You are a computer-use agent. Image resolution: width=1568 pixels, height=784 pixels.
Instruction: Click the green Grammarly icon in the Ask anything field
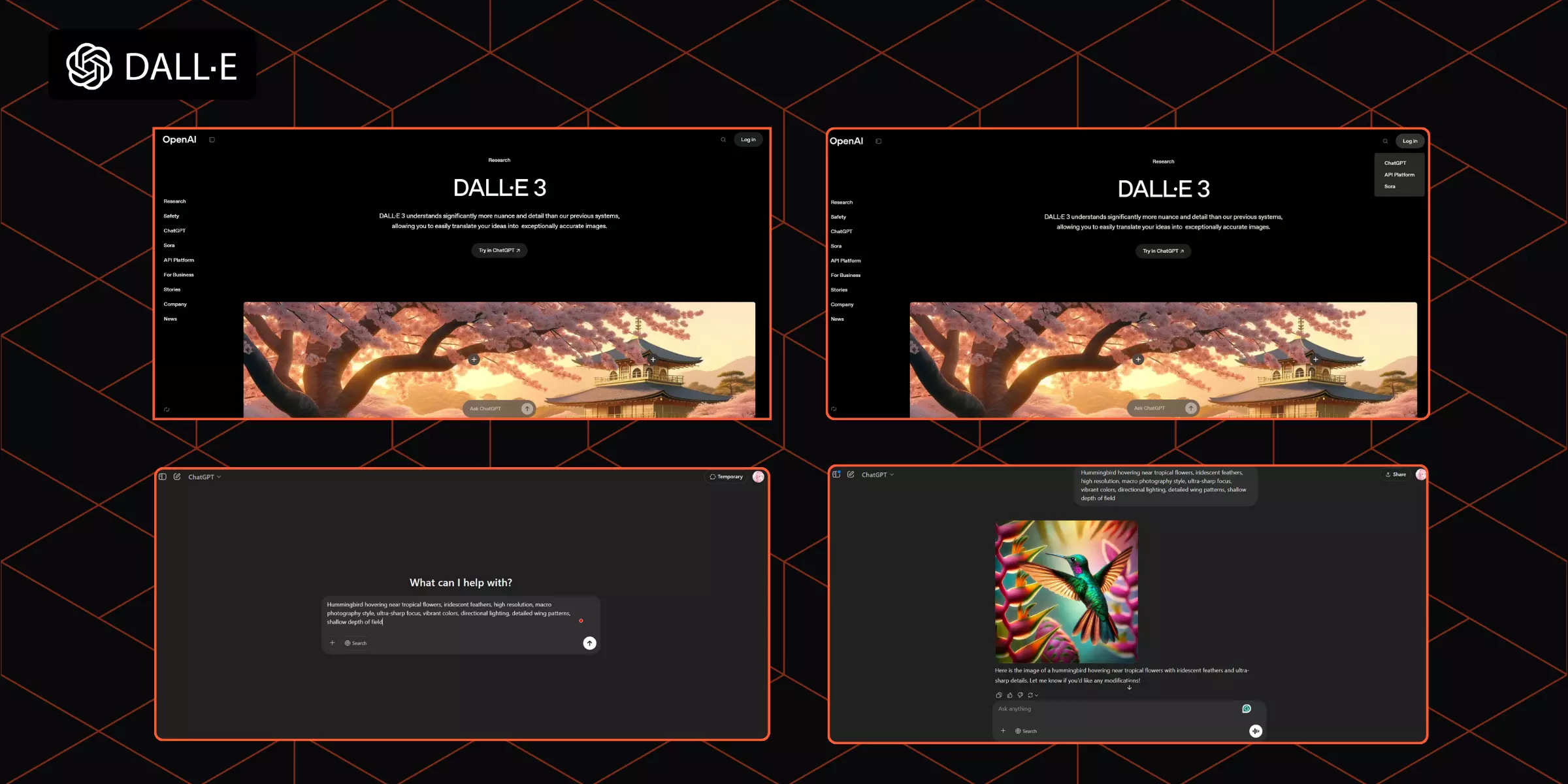(x=1246, y=709)
